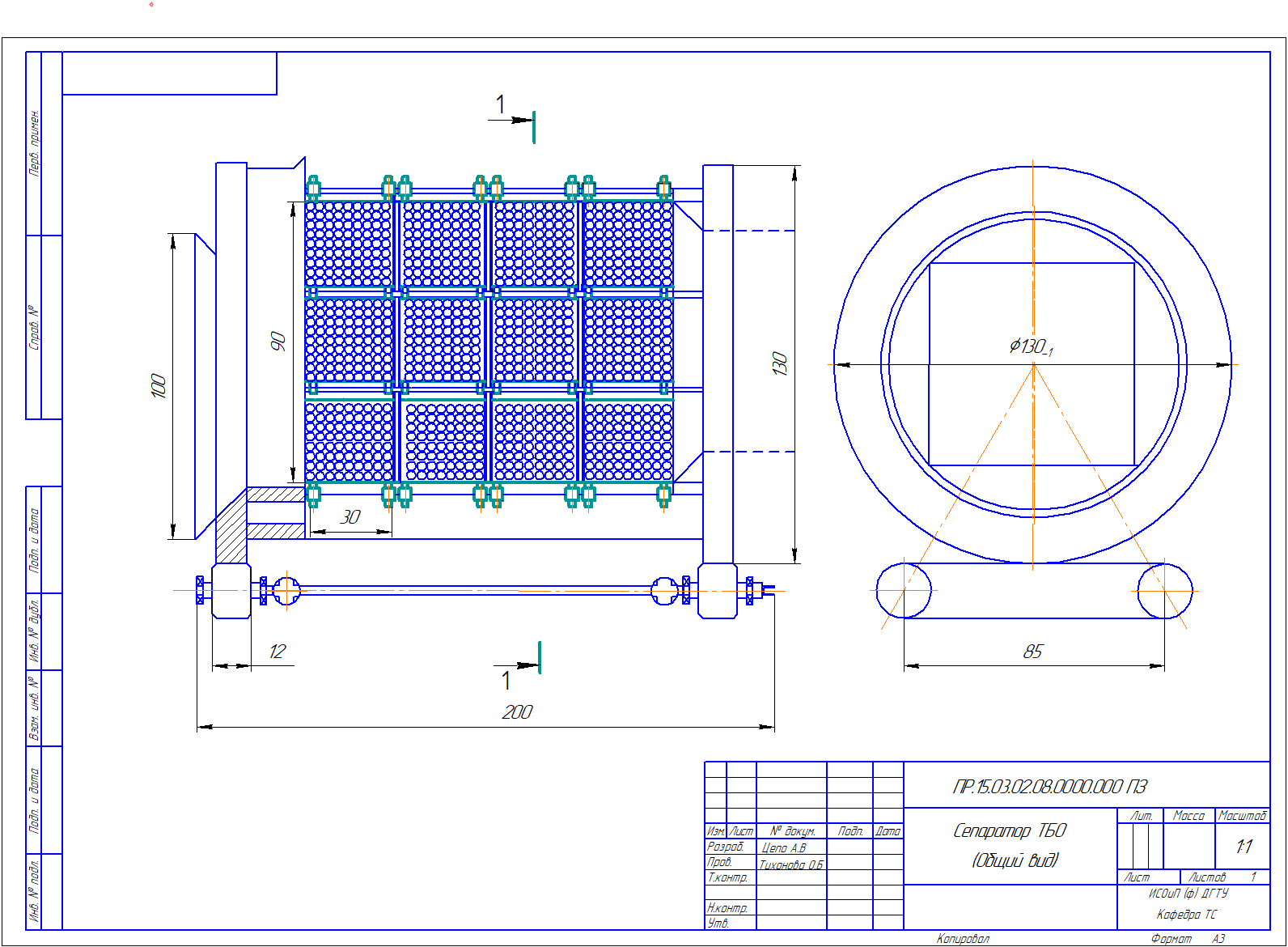The image size is (1288, 947).
Task: Select the 1:1 scale value cell
Action: (x=1243, y=847)
